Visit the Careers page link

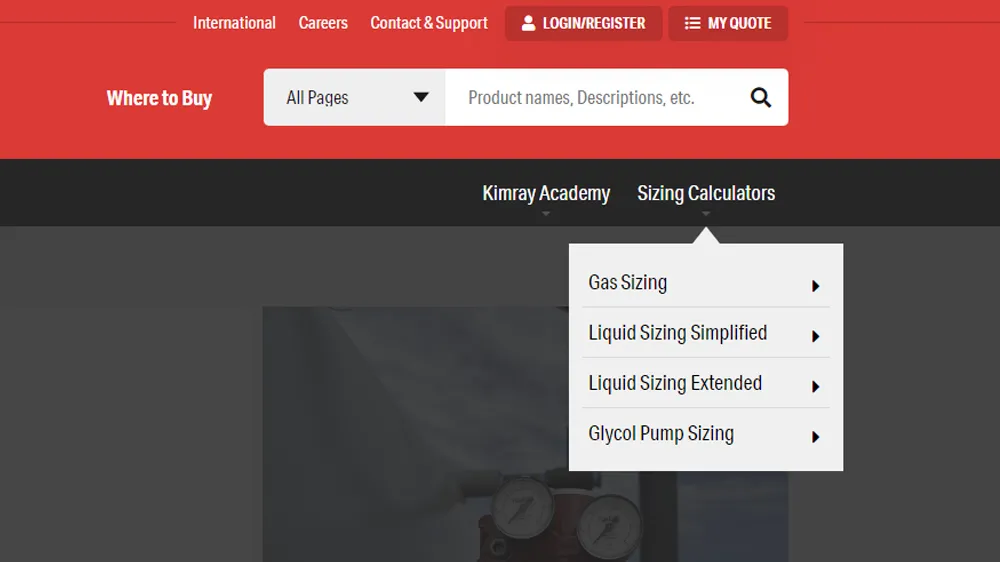(323, 23)
